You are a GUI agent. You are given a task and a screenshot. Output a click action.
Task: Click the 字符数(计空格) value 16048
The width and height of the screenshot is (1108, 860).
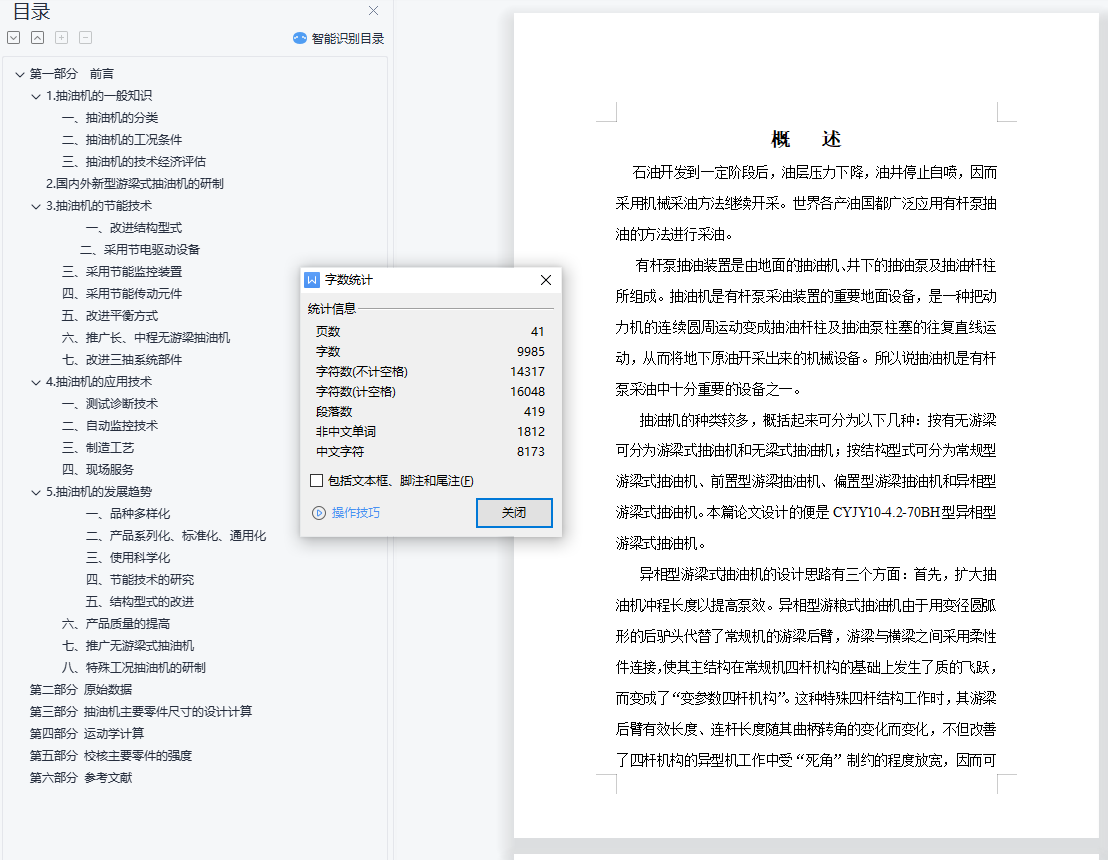527,391
